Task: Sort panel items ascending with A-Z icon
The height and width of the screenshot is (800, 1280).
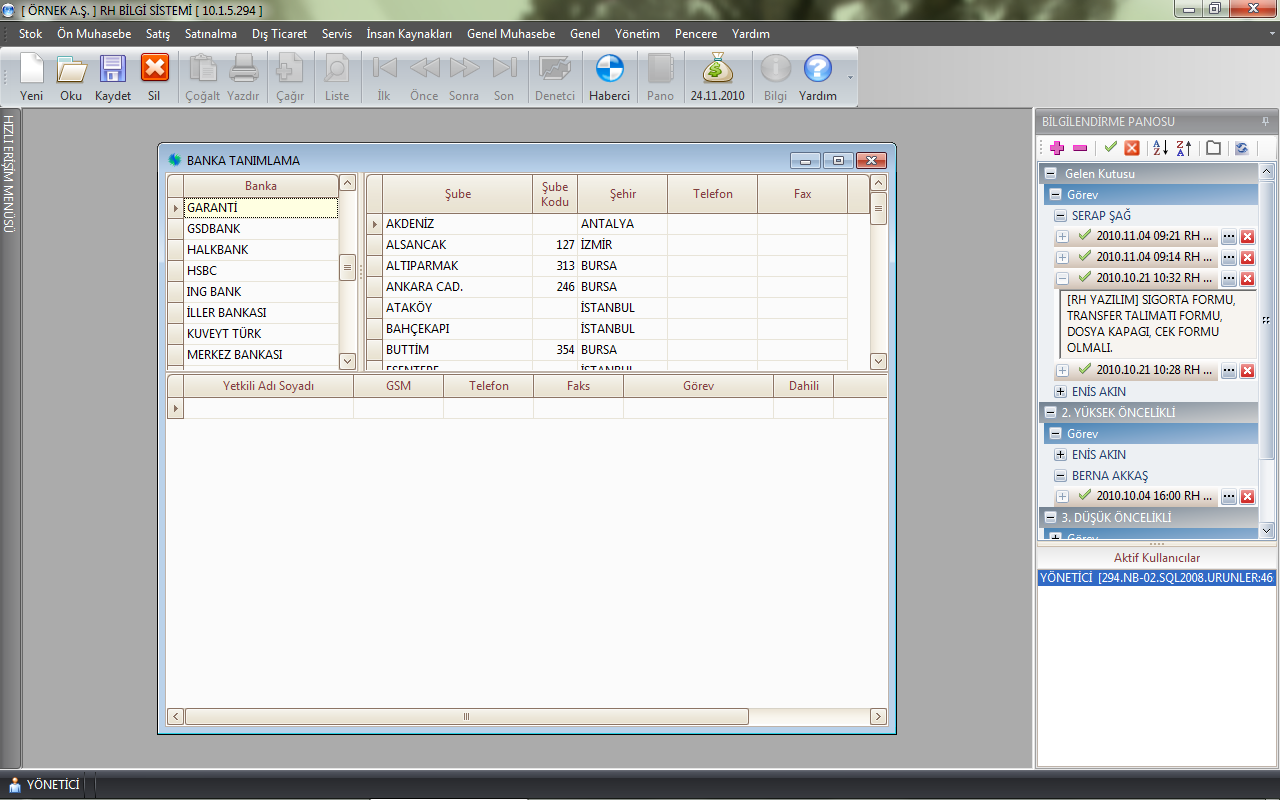Action: [1160, 148]
